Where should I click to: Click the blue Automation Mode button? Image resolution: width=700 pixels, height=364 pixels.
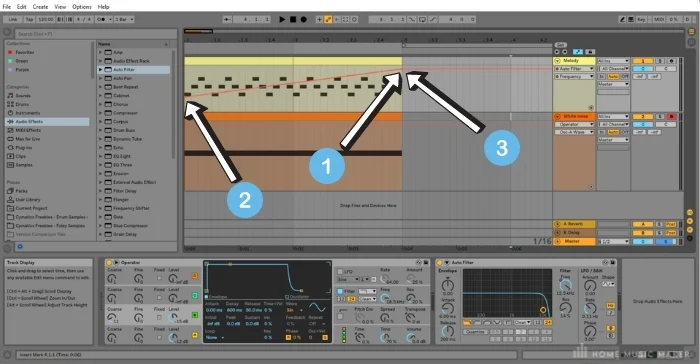coord(578,52)
